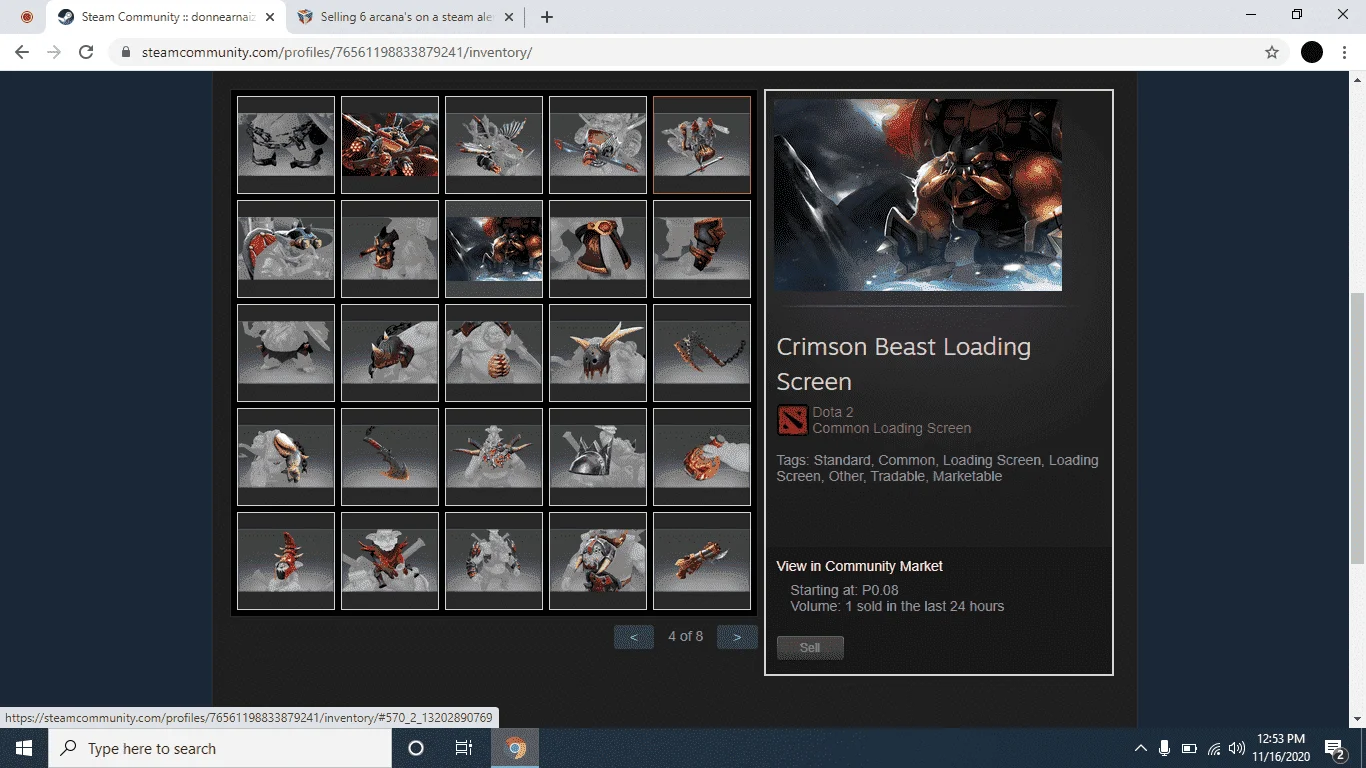The width and height of the screenshot is (1366, 768).
Task: Click the Sell button
Action: (x=810, y=648)
